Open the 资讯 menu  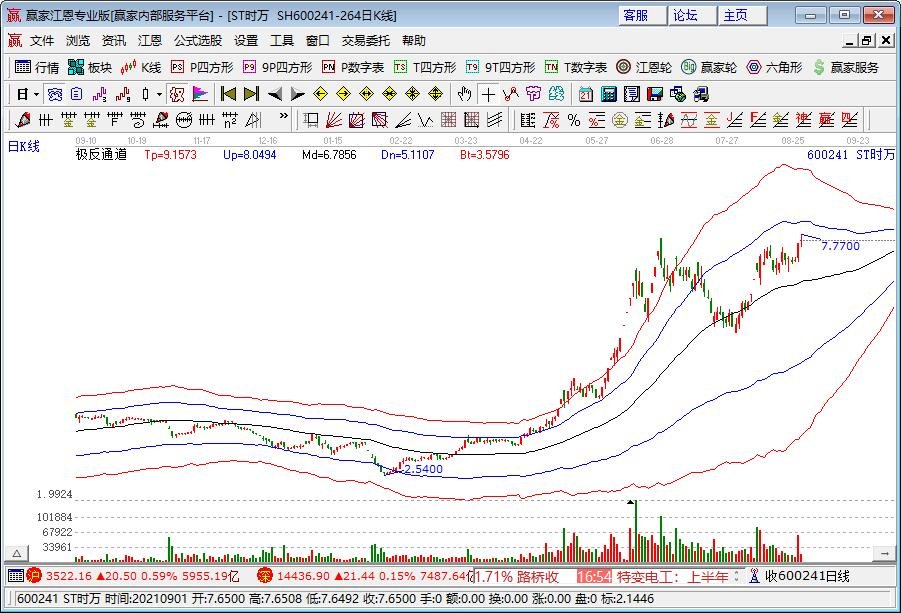[114, 40]
